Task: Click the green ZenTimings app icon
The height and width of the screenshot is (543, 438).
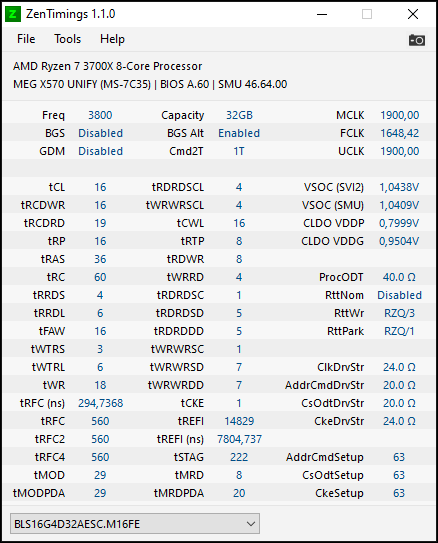Action: pyautogui.click(x=13, y=14)
